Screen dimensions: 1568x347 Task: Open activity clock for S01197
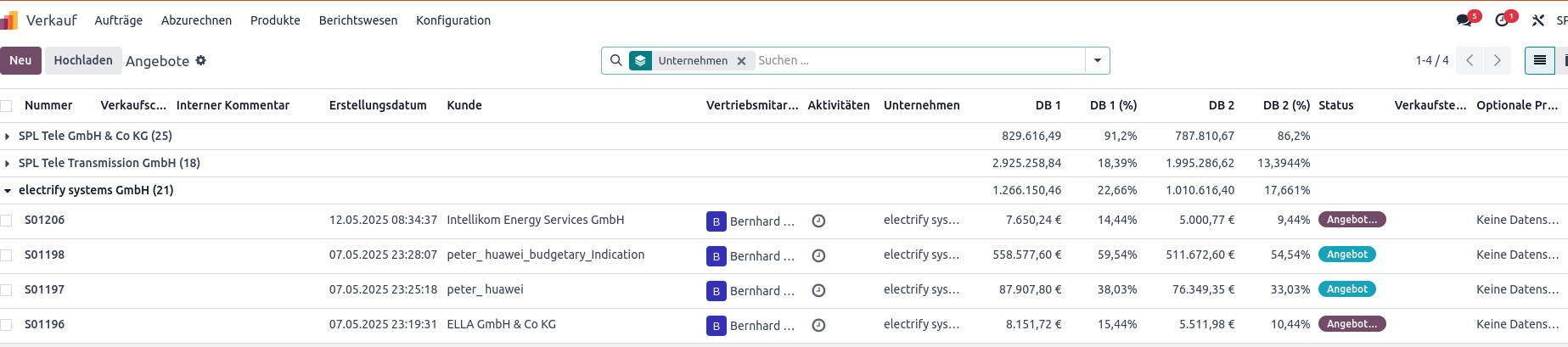click(818, 290)
